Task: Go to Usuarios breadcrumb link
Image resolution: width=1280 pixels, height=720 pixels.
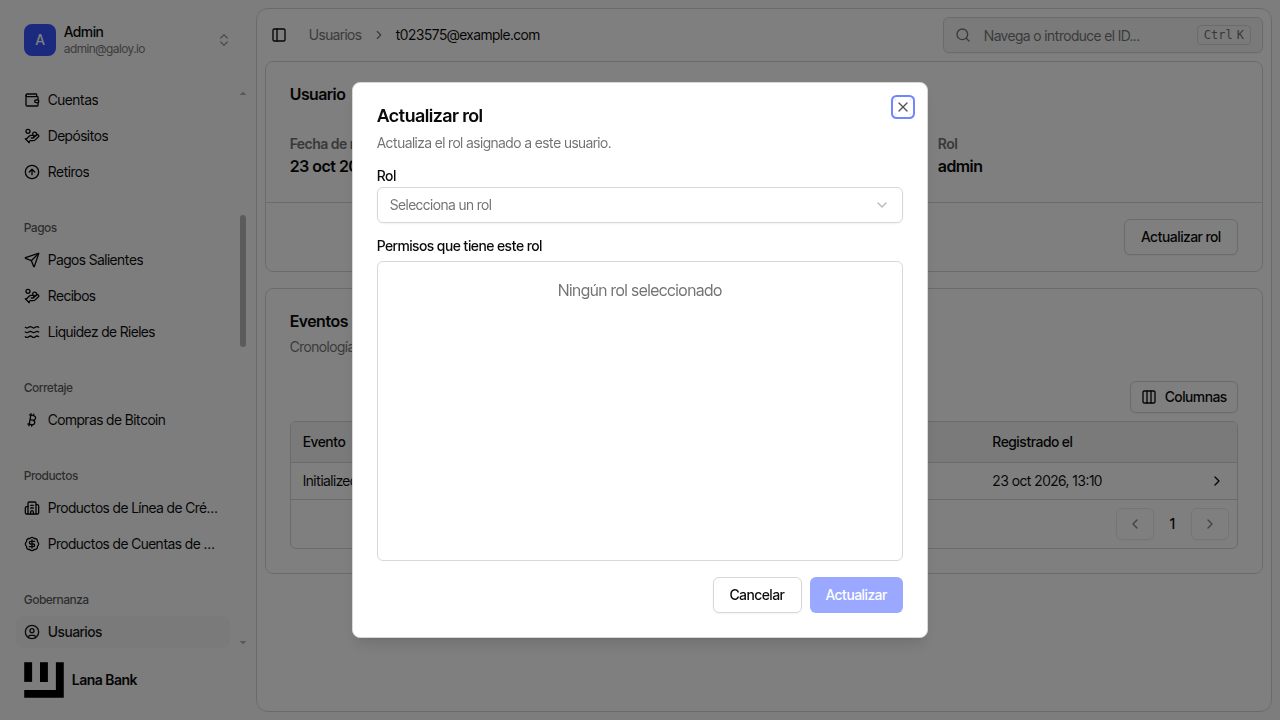Action: click(335, 35)
